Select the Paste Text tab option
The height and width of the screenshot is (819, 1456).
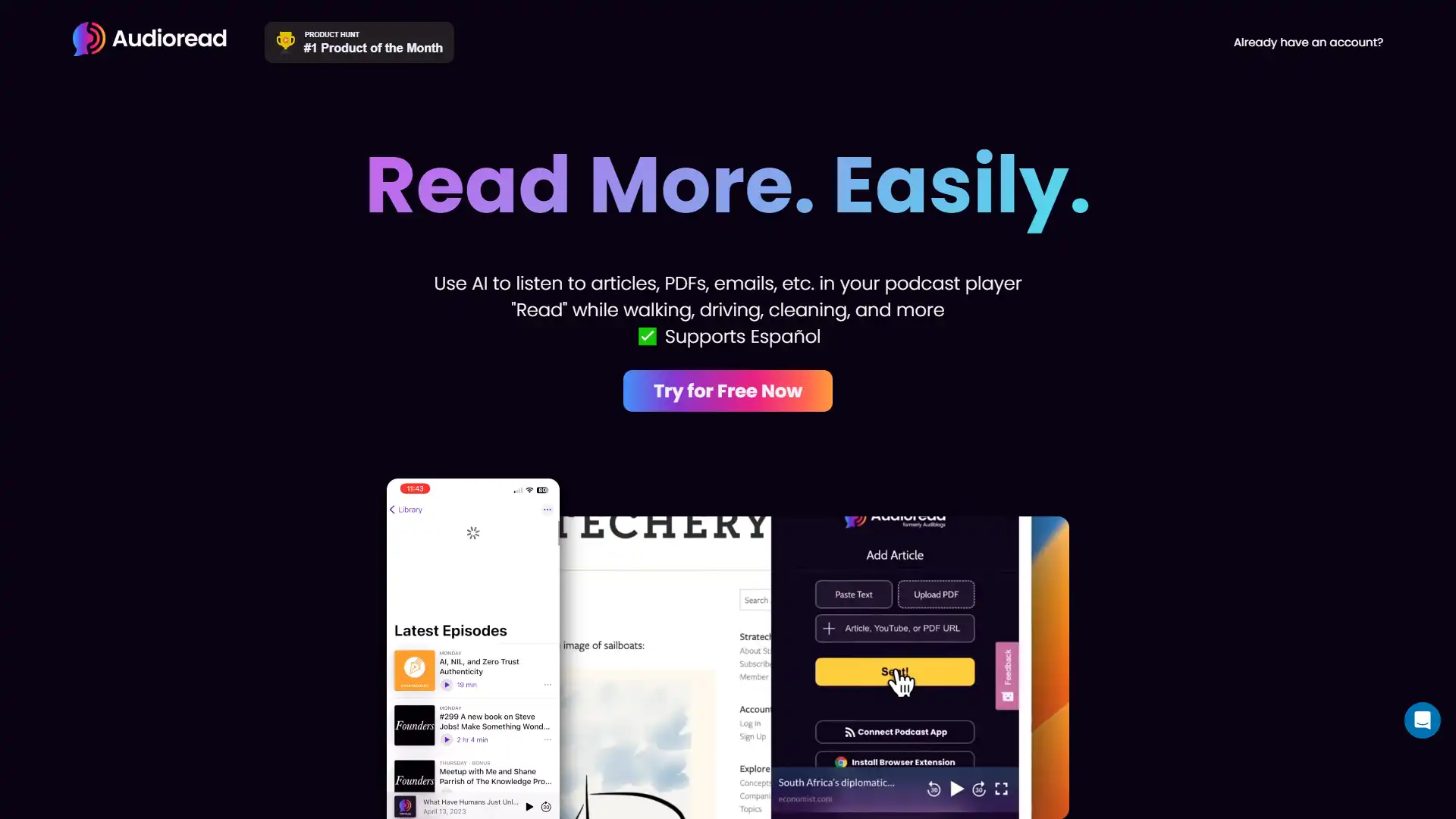(854, 594)
